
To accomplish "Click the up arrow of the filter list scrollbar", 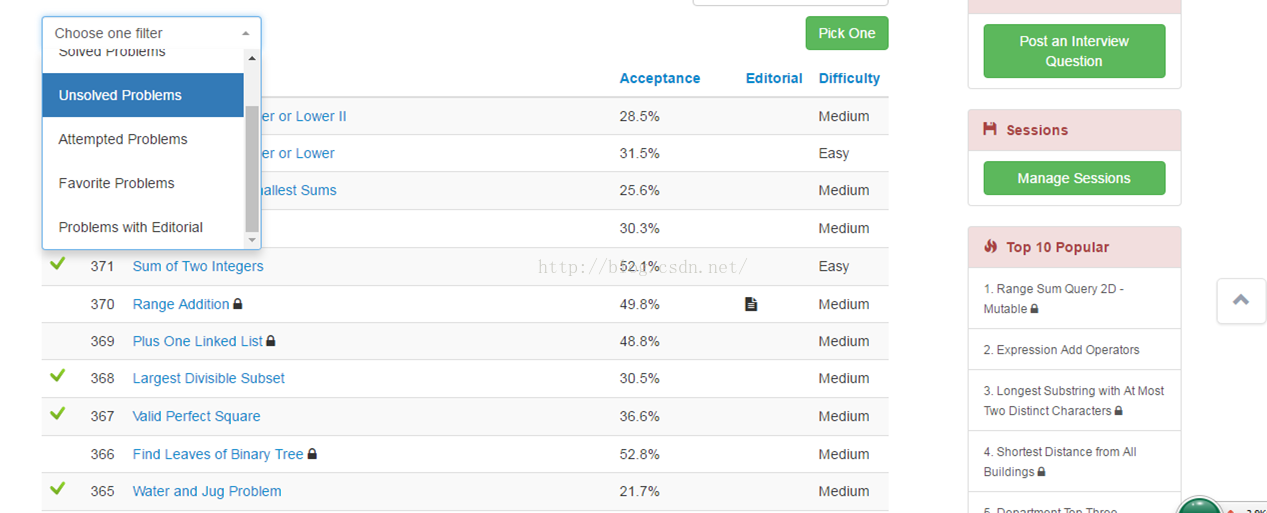I will 252,59.
